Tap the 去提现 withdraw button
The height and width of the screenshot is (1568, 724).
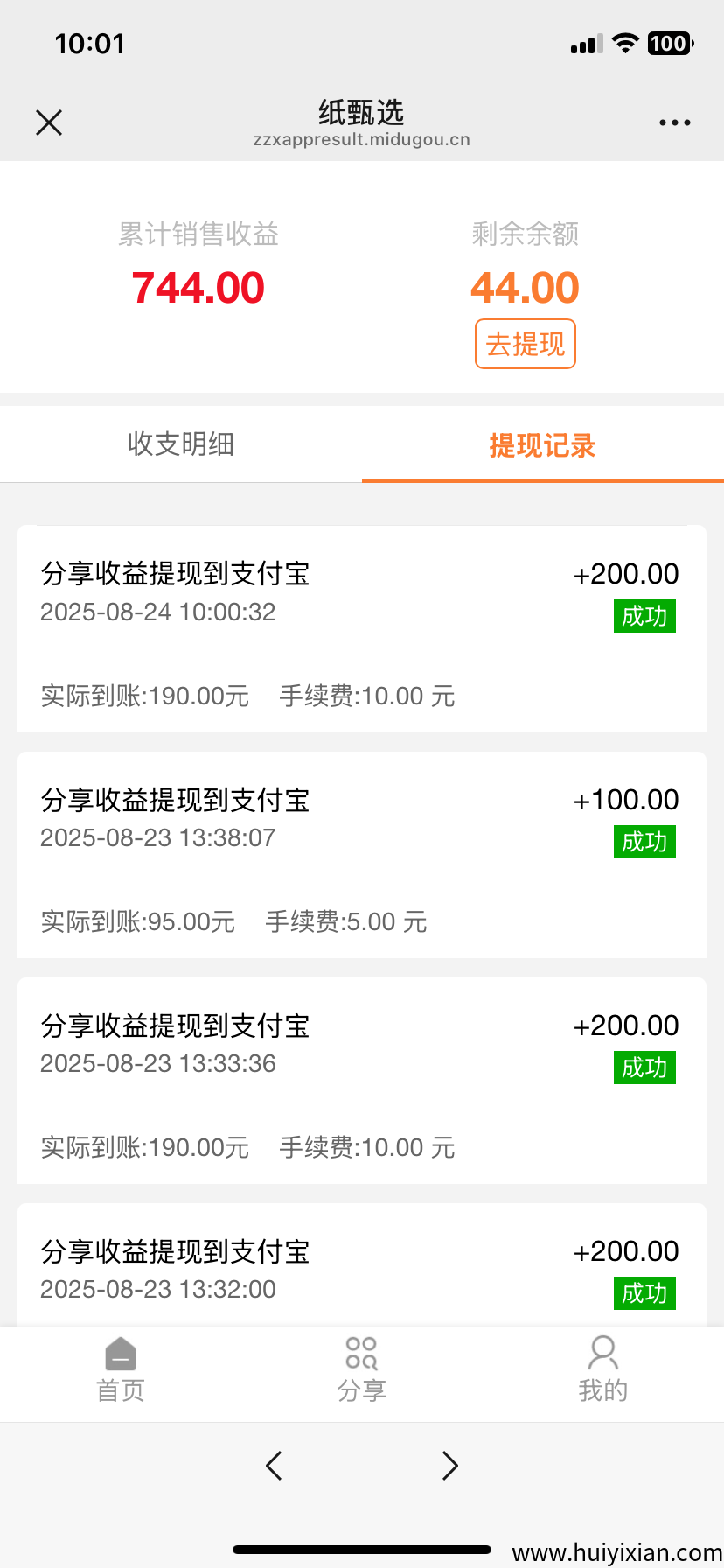[525, 344]
